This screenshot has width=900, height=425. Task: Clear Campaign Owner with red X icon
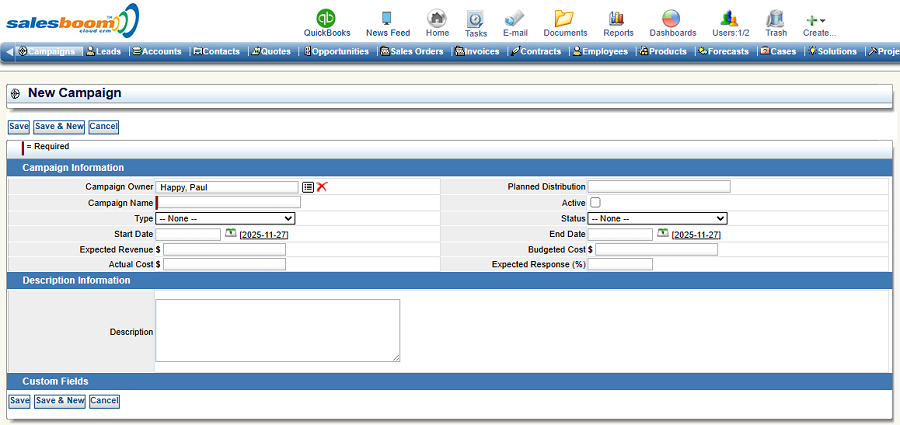(x=322, y=187)
